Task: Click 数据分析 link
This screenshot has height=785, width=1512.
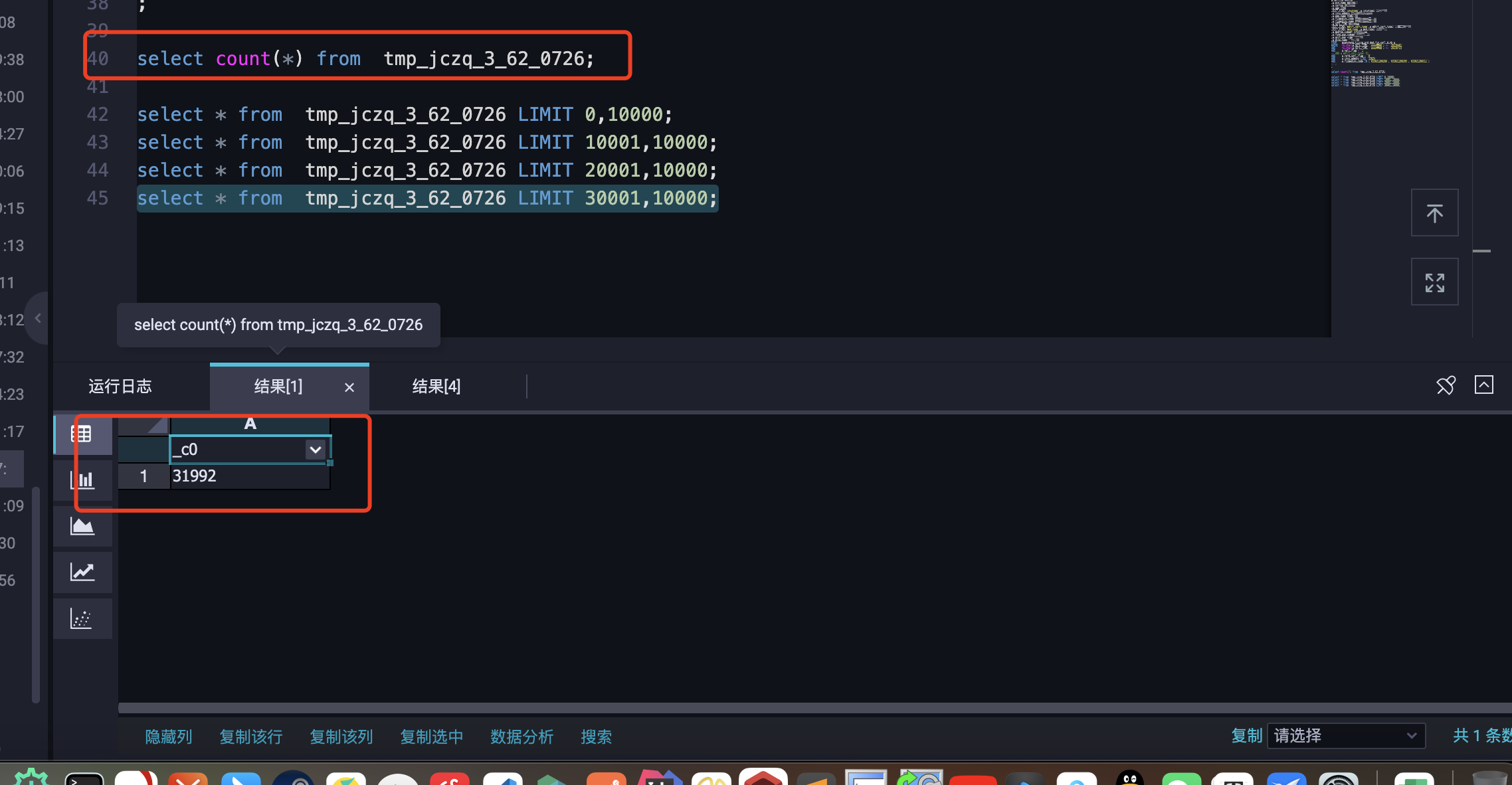Action: [521, 737]
